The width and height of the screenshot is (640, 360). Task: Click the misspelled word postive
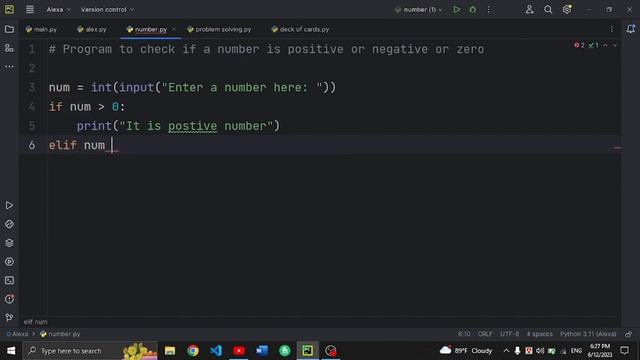(192, 126)
